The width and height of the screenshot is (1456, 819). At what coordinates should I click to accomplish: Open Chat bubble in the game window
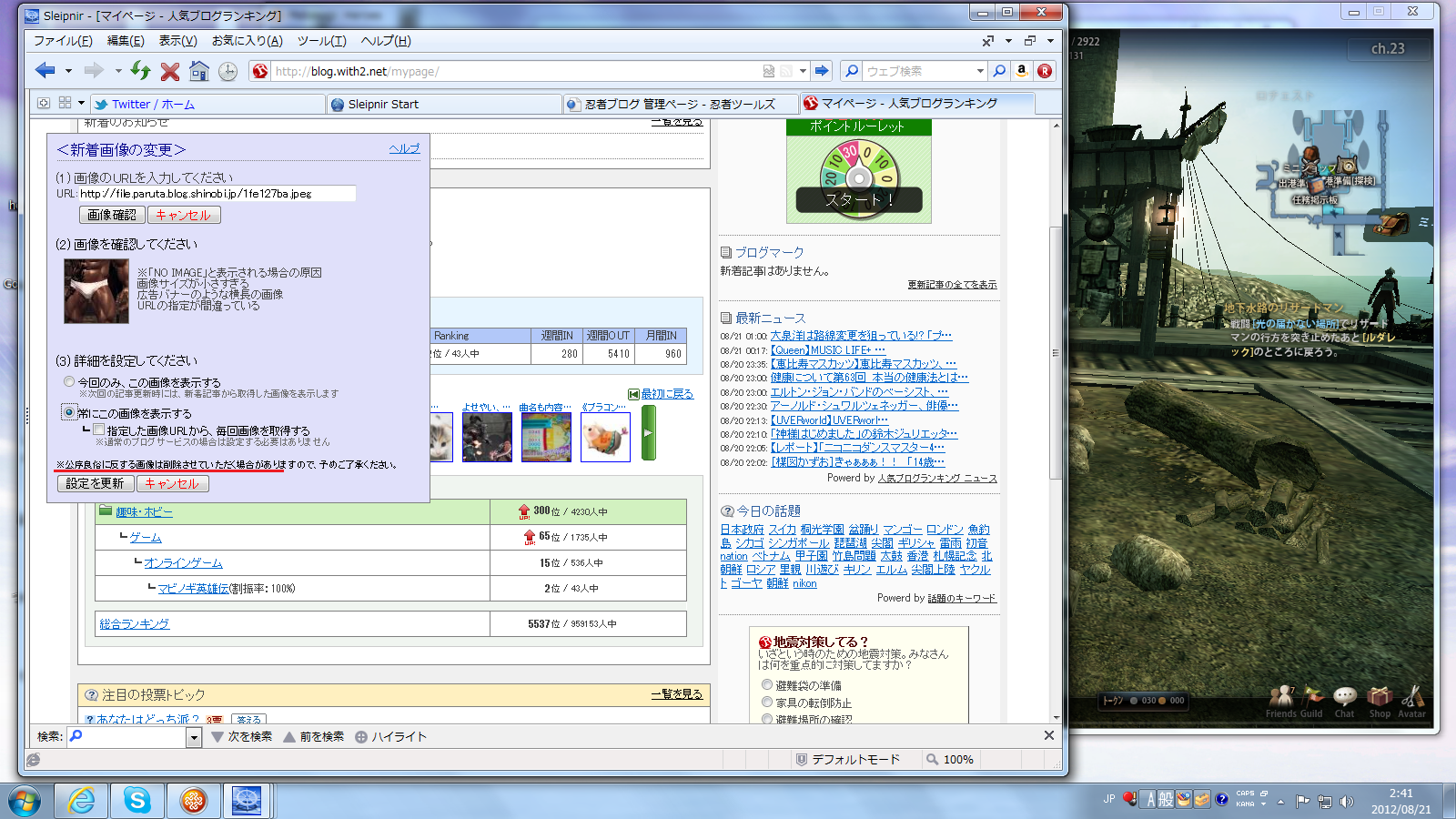click(x=1344, y=701)
